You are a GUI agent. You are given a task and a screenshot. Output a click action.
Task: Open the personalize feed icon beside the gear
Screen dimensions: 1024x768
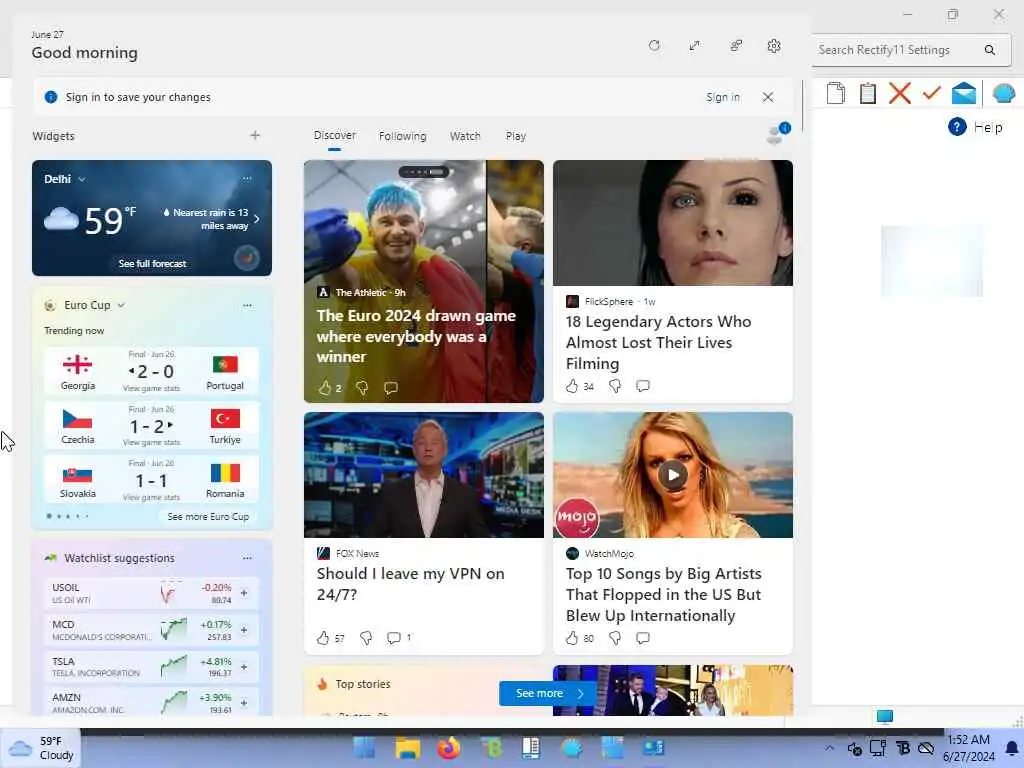click(x=735, y=46)
